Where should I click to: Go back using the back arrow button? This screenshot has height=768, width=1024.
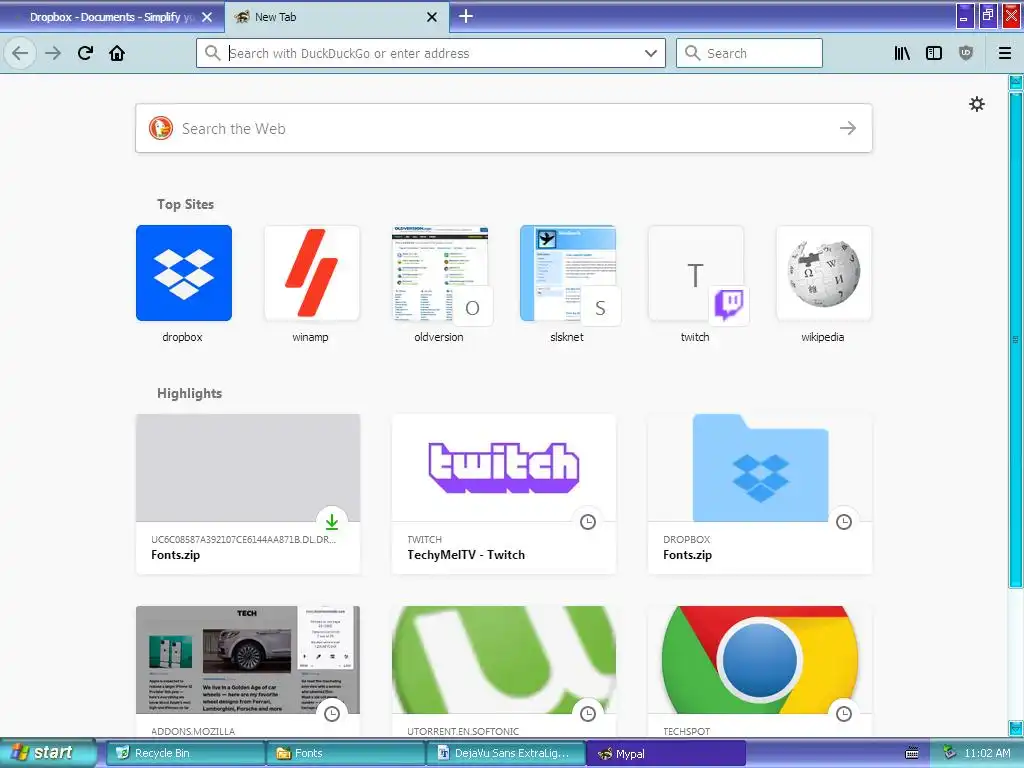20,53
